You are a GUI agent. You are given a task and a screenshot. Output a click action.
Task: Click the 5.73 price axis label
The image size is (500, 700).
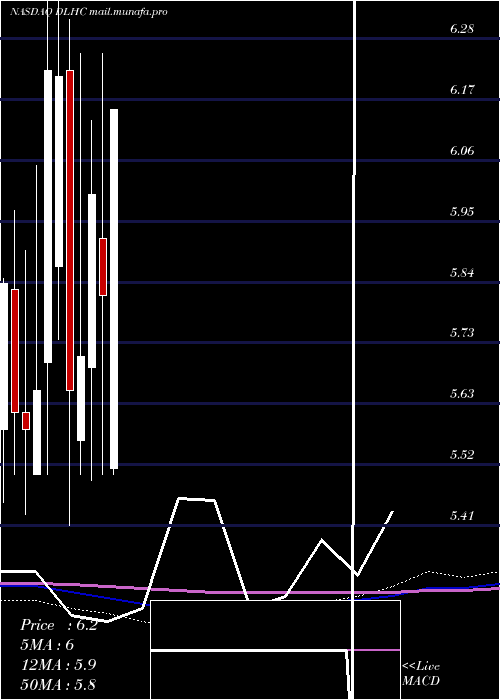tap(462, 333)
